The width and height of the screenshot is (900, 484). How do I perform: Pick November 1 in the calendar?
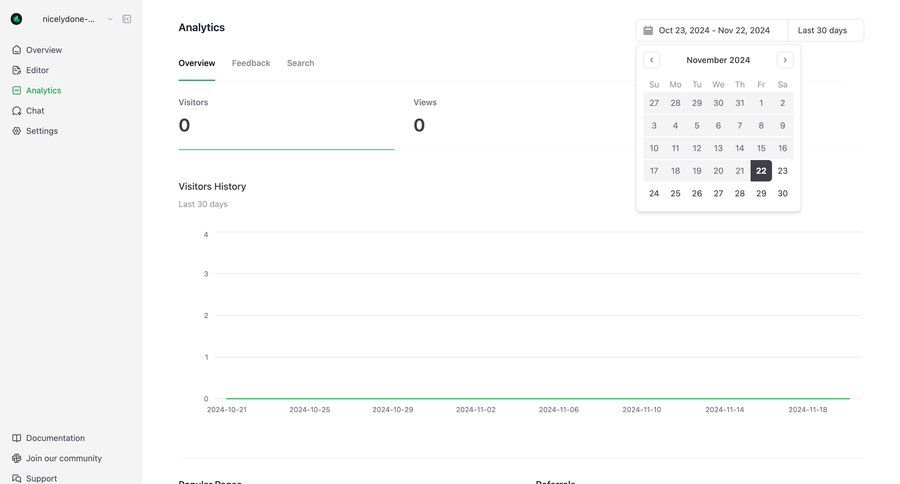[x=761, y=103]
